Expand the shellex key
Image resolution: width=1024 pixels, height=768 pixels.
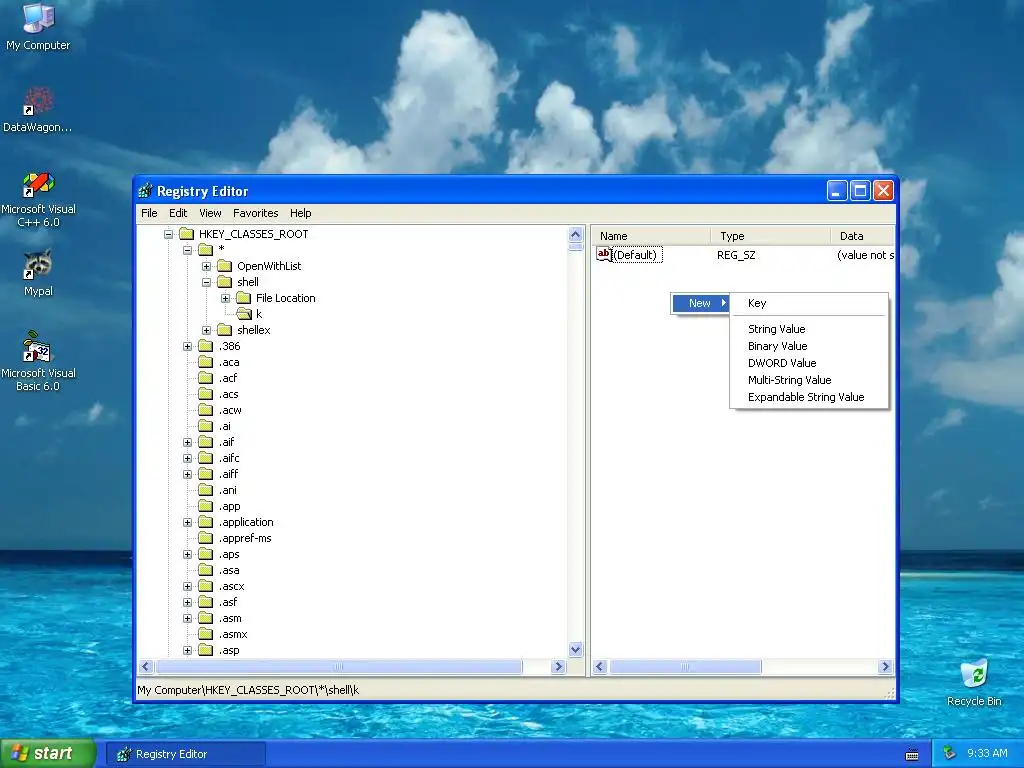point(206,330)
